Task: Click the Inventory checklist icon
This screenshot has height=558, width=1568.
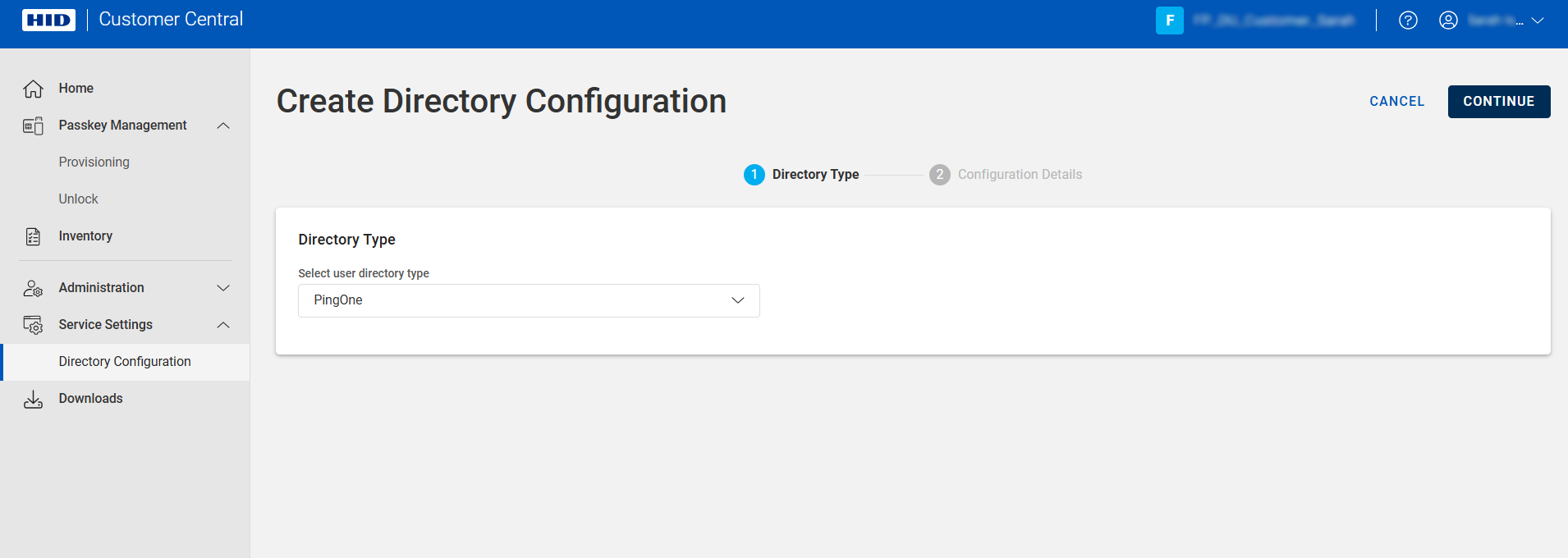Action: (33, 236)
